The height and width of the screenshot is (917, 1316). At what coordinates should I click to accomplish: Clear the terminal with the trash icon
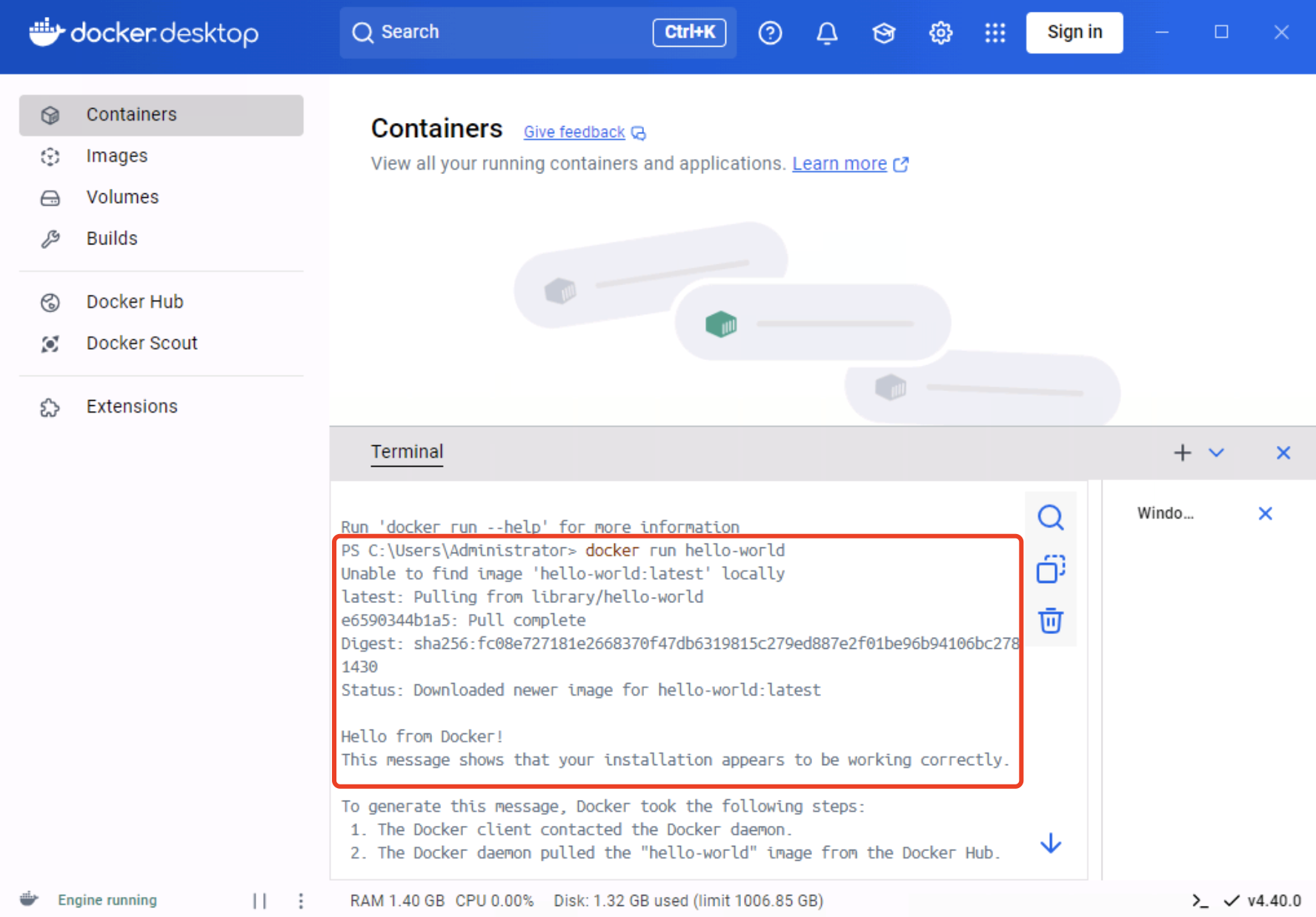[x=1051, y=621]
